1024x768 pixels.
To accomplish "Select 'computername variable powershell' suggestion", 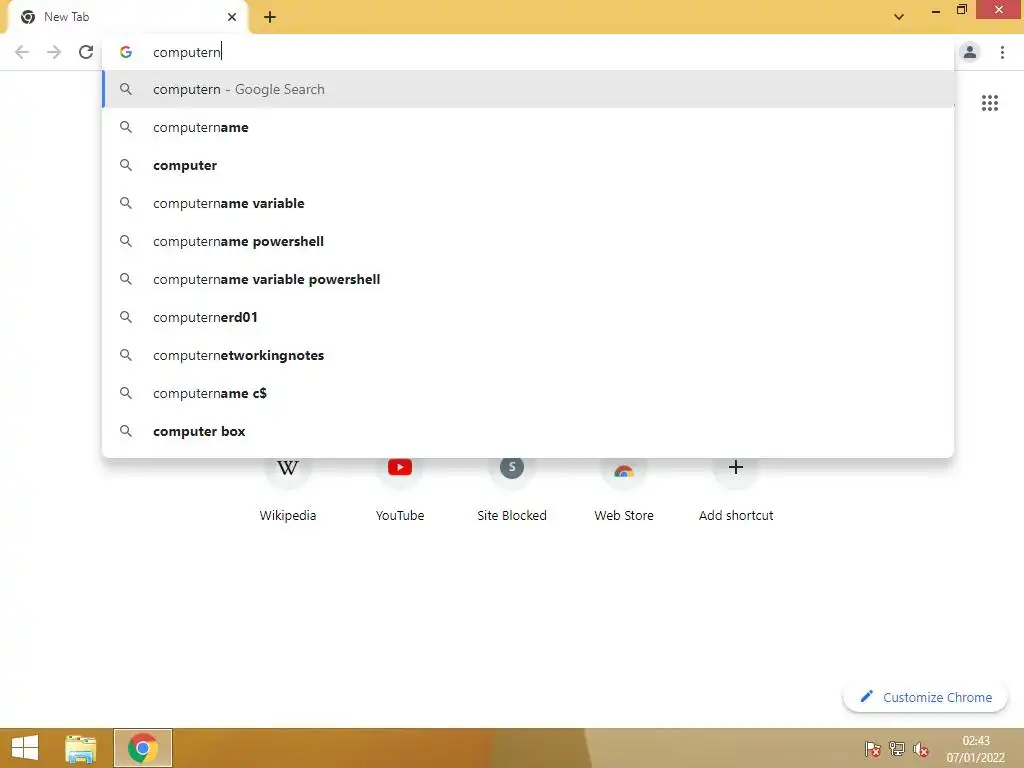I will click(528, 279).
